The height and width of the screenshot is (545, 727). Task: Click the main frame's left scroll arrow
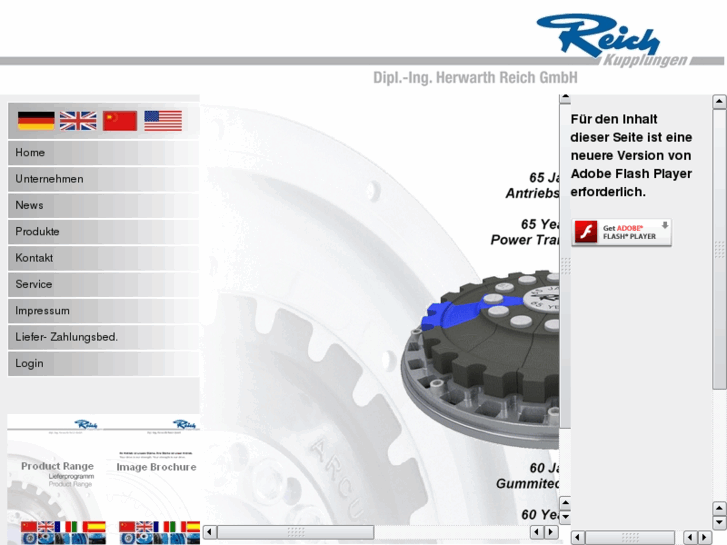click(210, 532)
